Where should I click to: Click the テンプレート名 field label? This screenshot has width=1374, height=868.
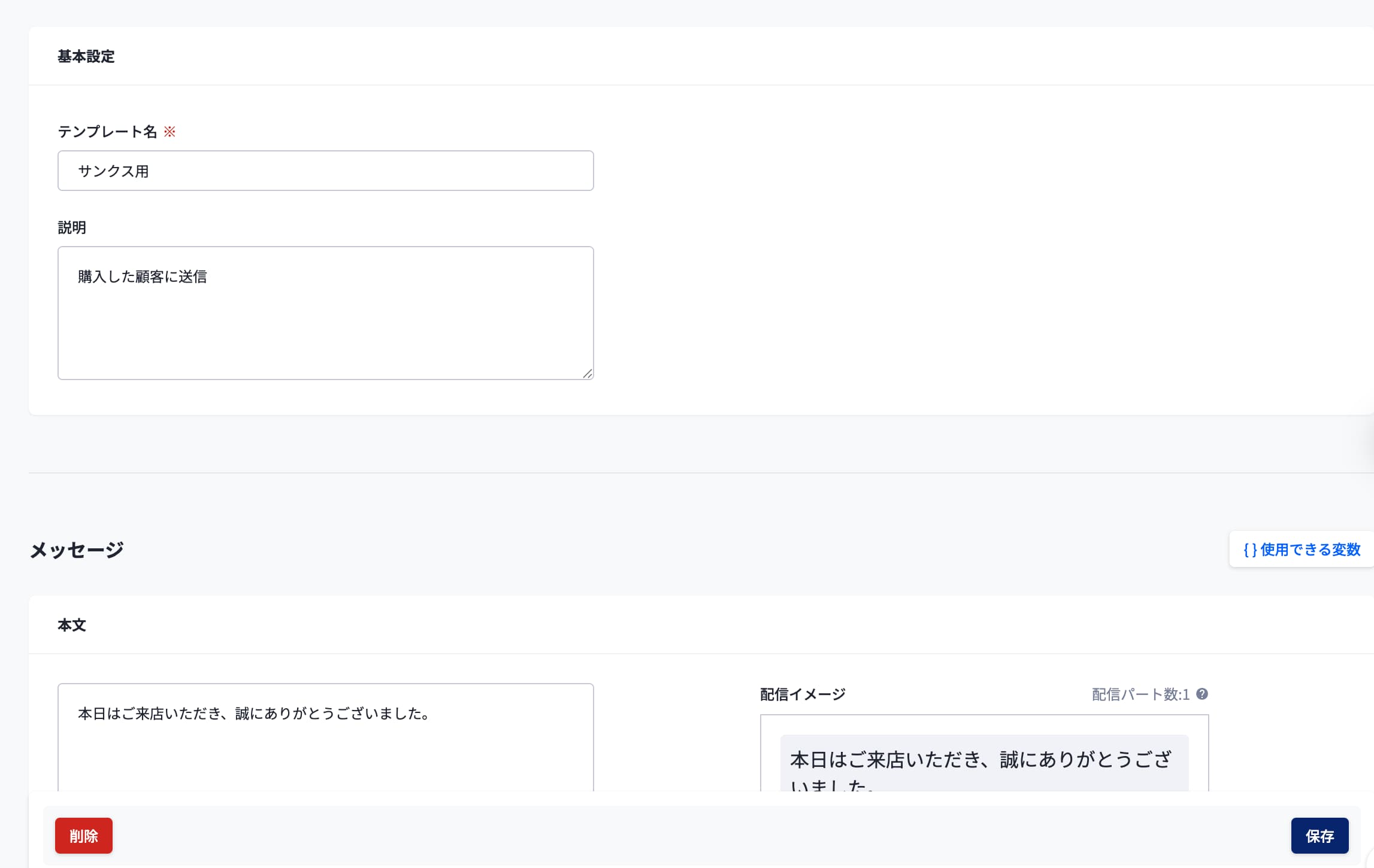[107, 132]
